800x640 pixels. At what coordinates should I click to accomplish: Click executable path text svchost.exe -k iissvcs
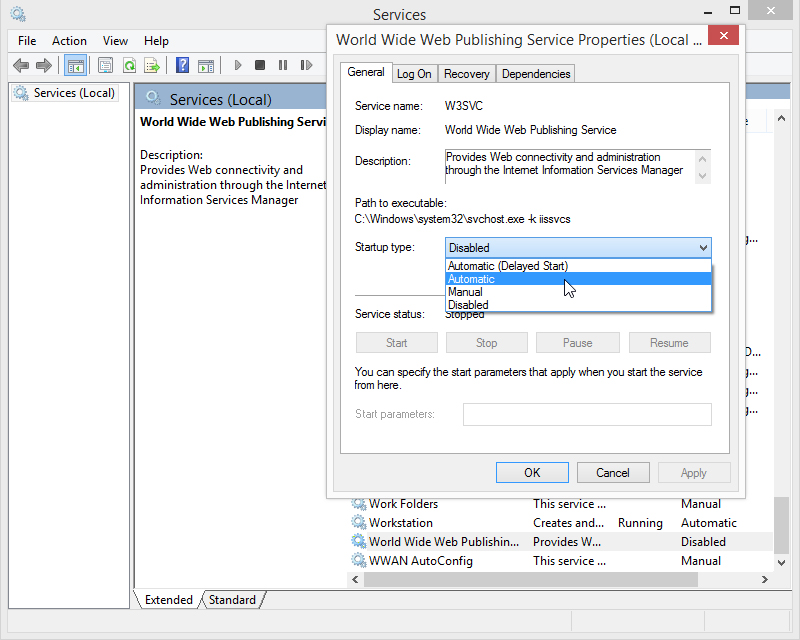coord(517,219)
